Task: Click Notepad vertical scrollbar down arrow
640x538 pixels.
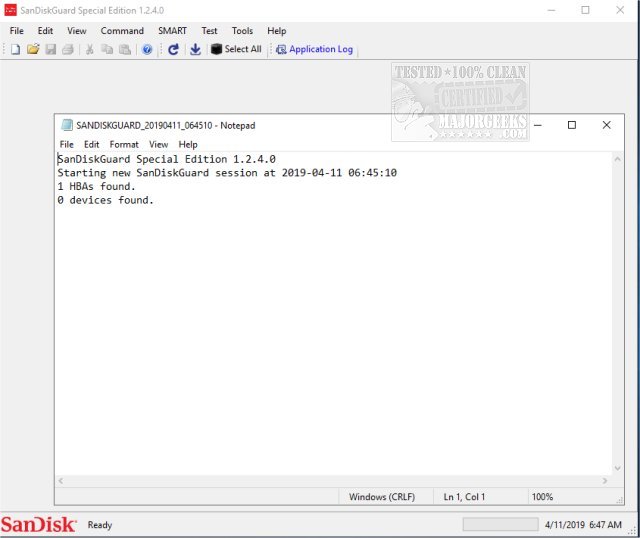Action: [x=618, y=468]
